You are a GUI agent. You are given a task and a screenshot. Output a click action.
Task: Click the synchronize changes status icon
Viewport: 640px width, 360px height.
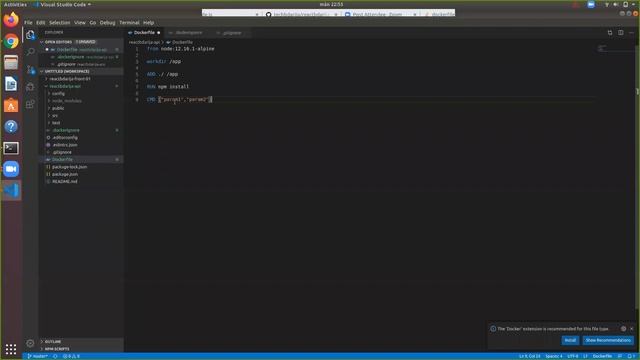tap(55, 356)
